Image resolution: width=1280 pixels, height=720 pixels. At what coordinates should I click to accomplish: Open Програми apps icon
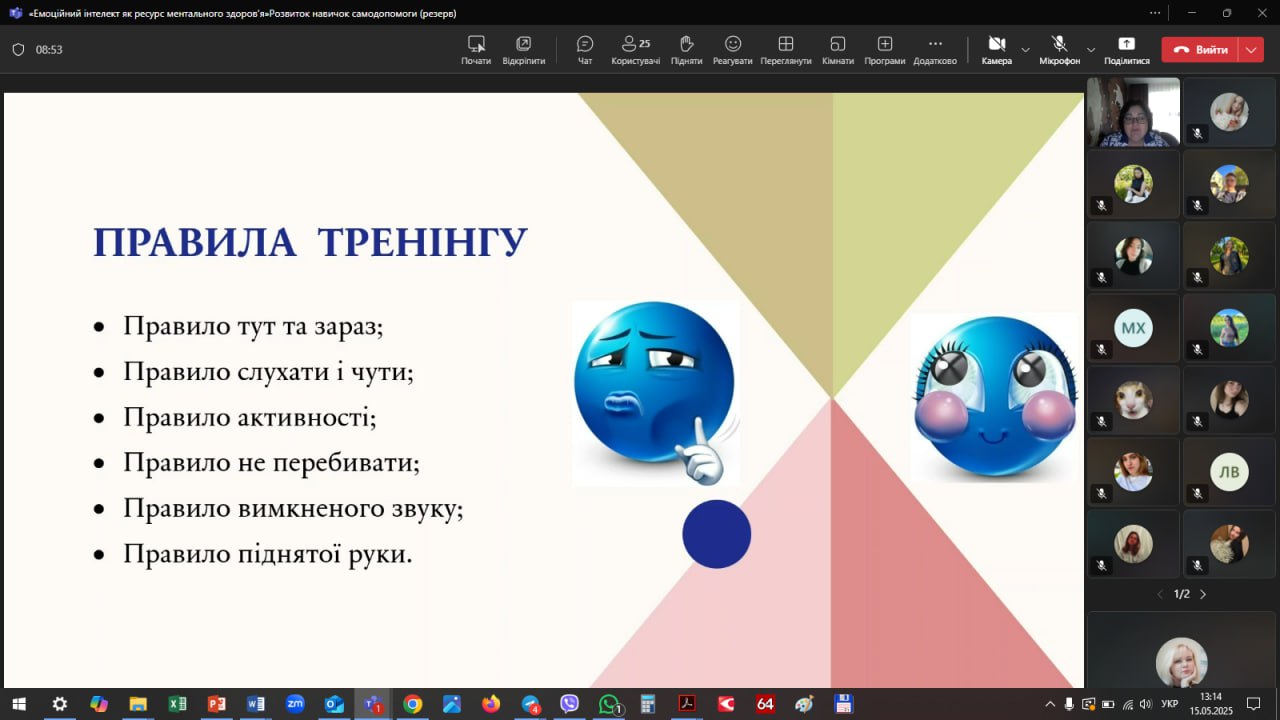(885, 49)
